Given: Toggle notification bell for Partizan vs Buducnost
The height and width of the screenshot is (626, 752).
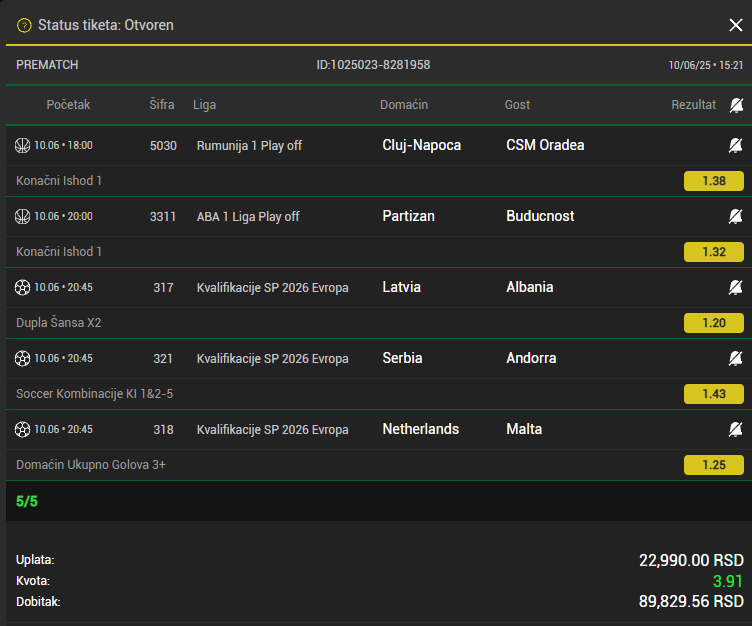Looking at the screenshot, I should [735, 216].
